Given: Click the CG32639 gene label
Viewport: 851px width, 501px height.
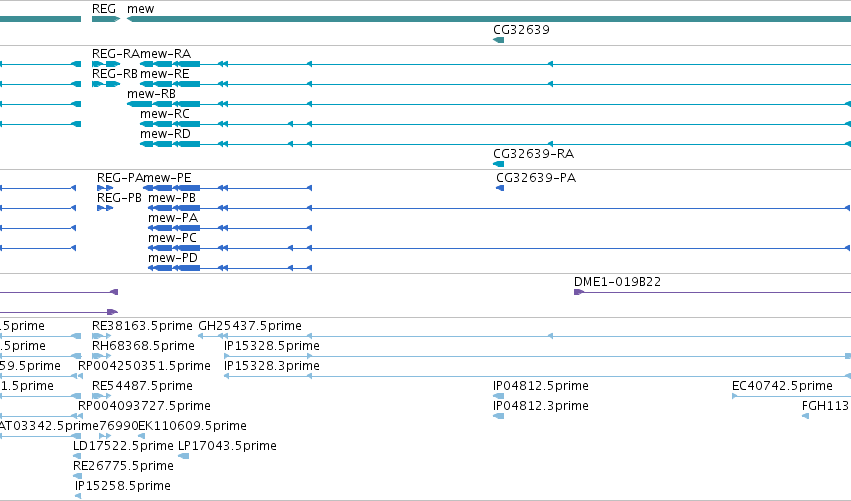Looking at the screenshot, I should [521, 30].
